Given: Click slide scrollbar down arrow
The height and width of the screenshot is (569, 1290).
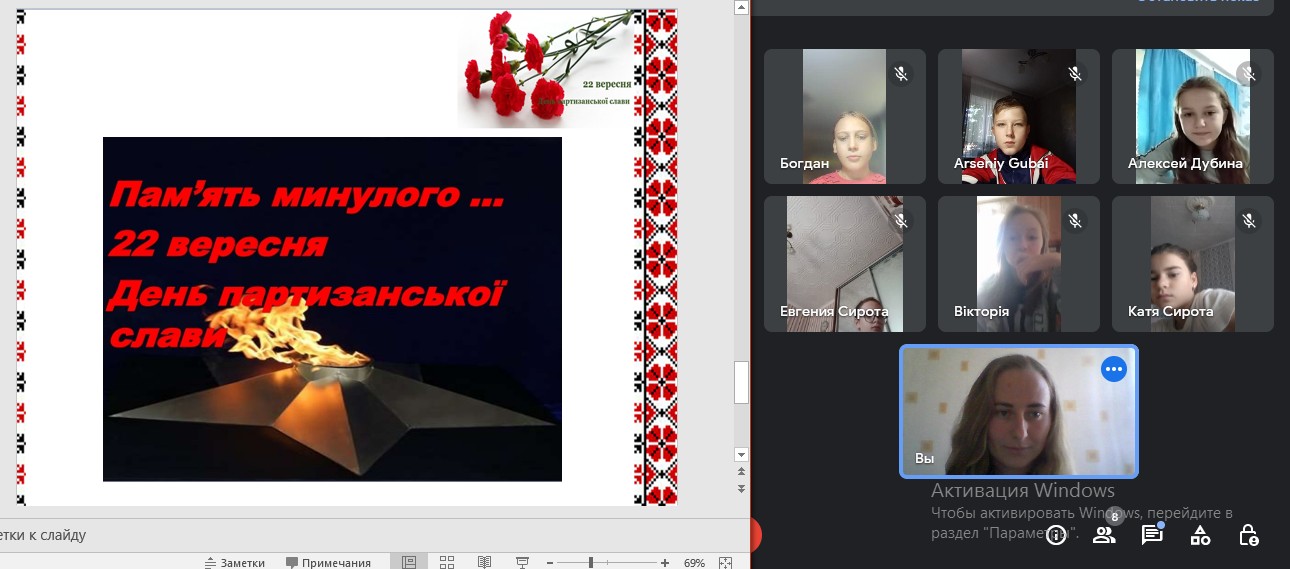Looking at the screenshot, I should tap(741, 454).
